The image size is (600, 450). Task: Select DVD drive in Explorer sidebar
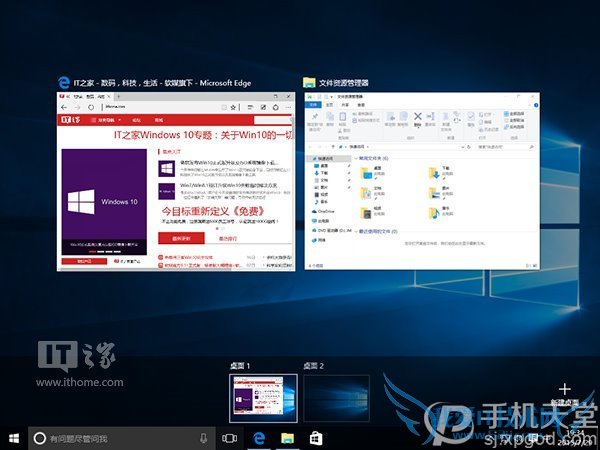point(331,230)
